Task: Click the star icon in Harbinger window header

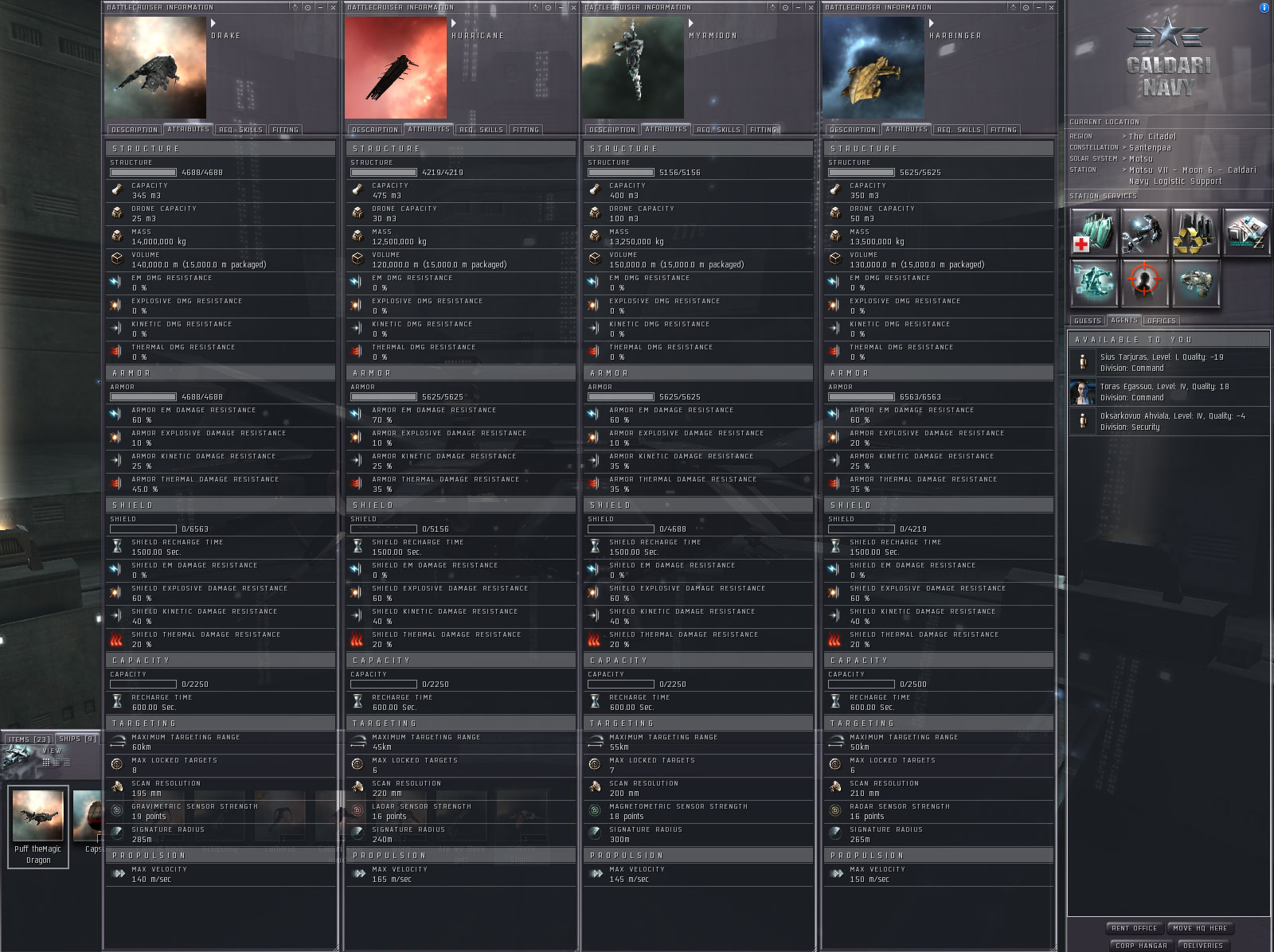Action: pos(1014,7)
